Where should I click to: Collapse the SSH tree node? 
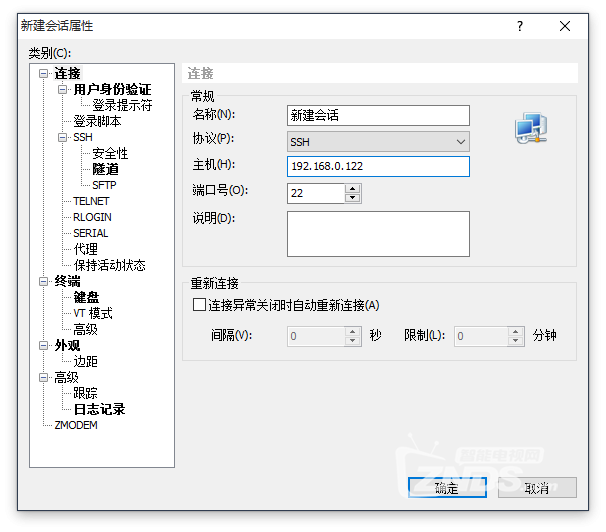62,138
